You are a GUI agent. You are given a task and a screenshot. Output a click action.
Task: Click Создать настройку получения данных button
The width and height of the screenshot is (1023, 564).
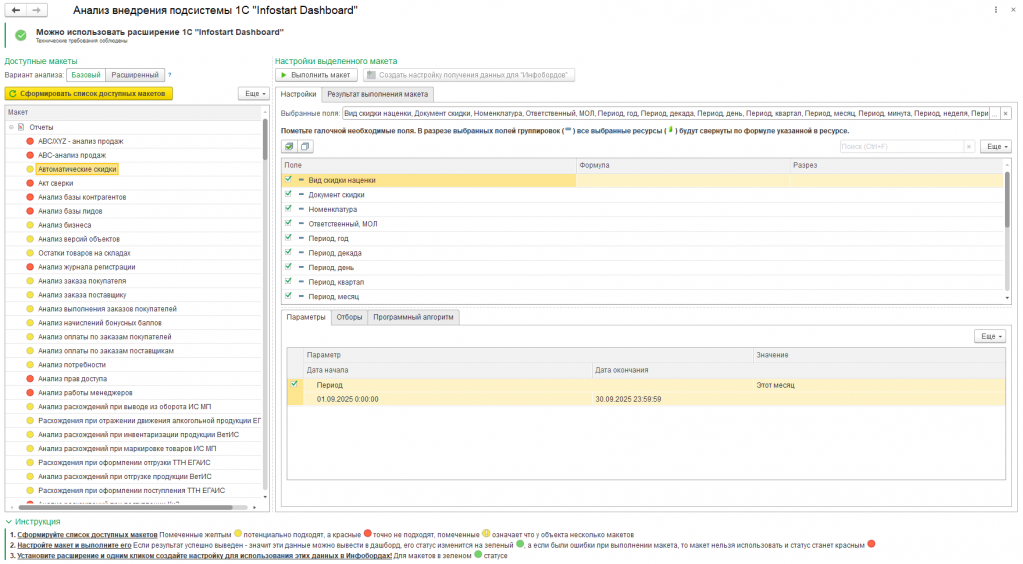tap(467, 75)
